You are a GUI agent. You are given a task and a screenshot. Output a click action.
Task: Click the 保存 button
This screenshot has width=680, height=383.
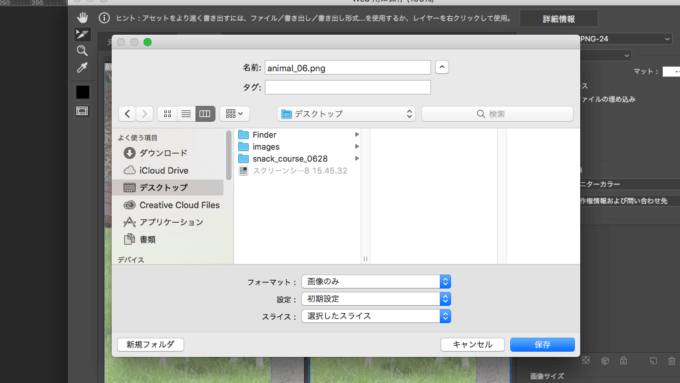coord(543,345)
